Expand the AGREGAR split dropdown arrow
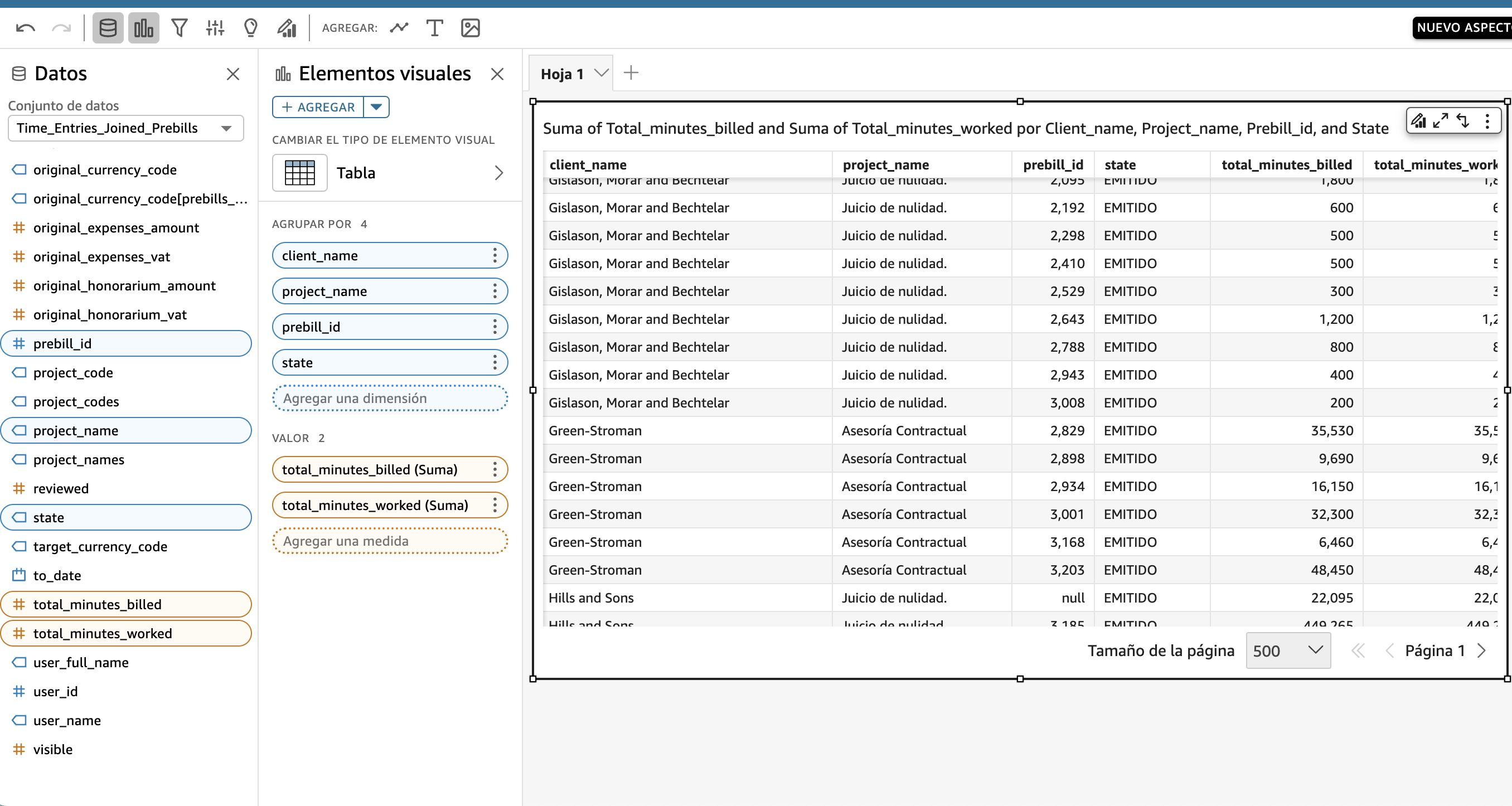Viewport: 1512px width, 806px height. point(377,107)
